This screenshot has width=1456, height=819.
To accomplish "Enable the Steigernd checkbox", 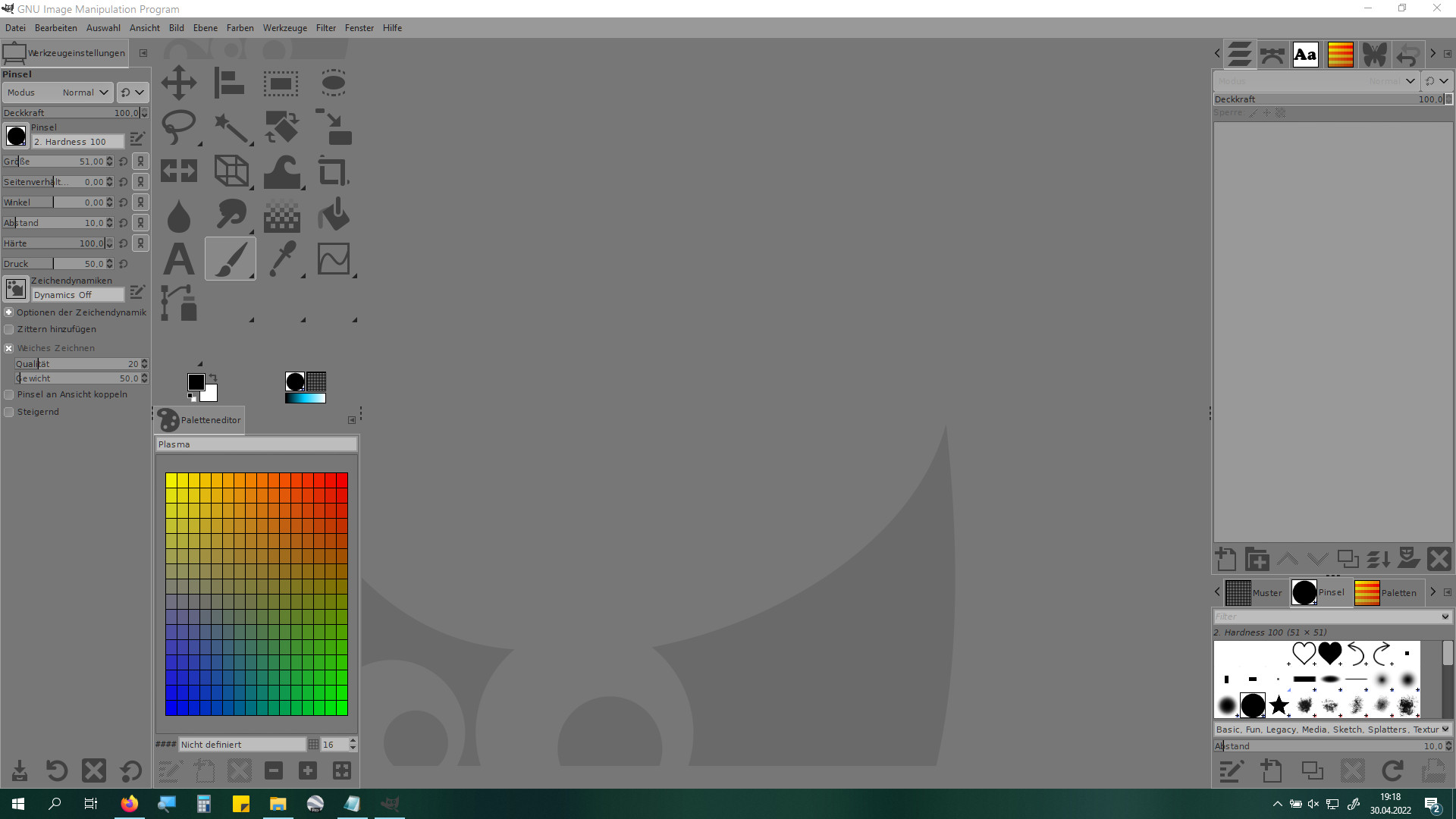I will point(9,413).
